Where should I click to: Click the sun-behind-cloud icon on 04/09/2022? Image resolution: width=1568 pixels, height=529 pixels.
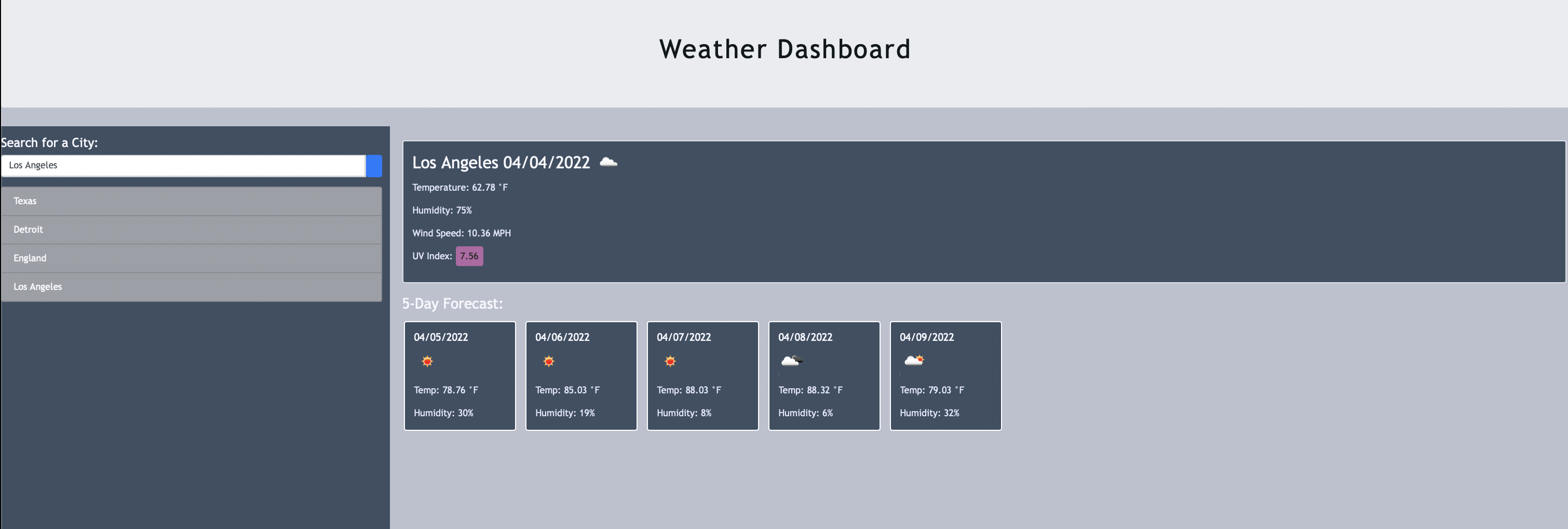[914, 361]
